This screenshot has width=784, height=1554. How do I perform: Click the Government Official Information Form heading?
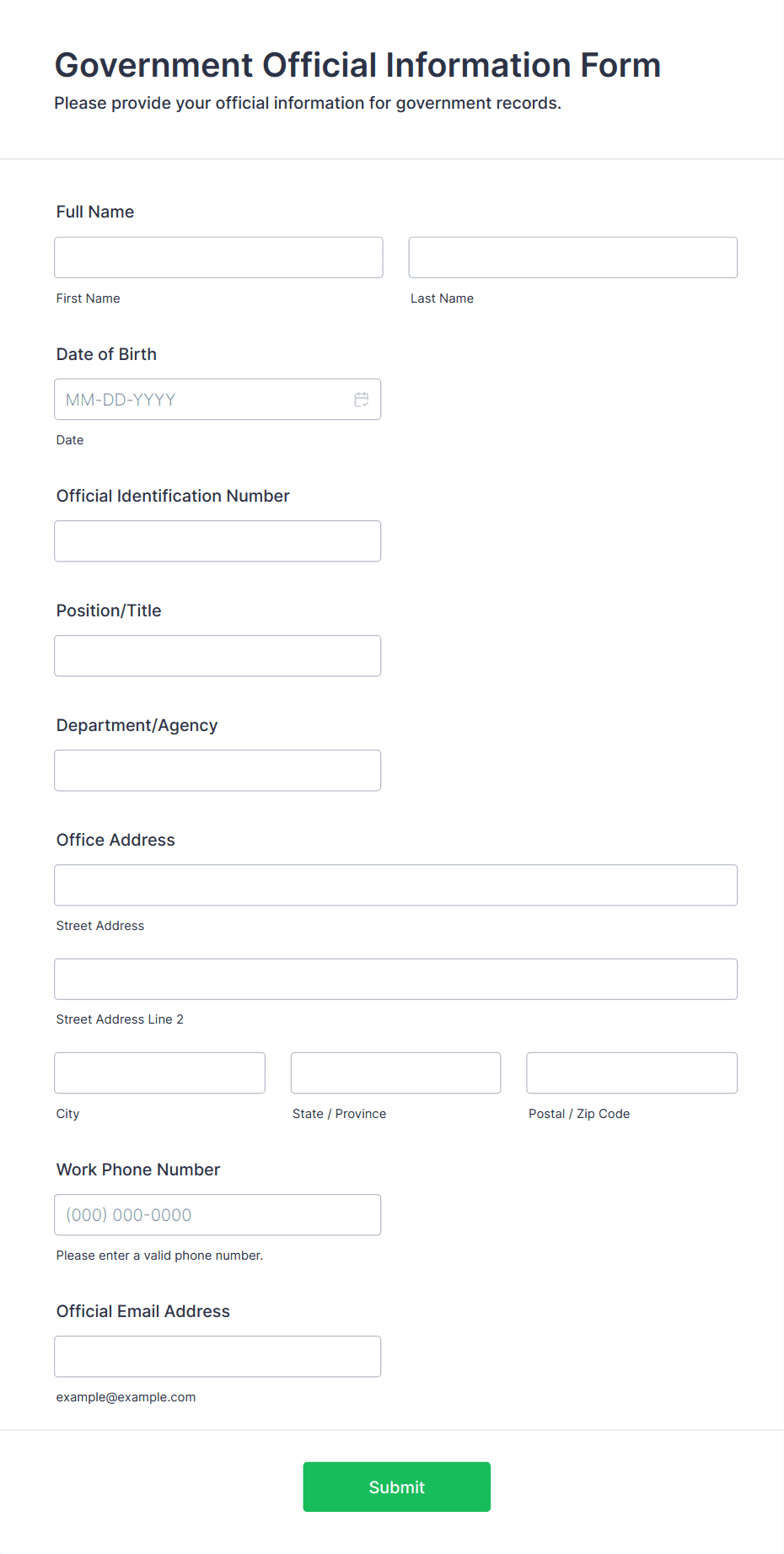tap(357, 65)
